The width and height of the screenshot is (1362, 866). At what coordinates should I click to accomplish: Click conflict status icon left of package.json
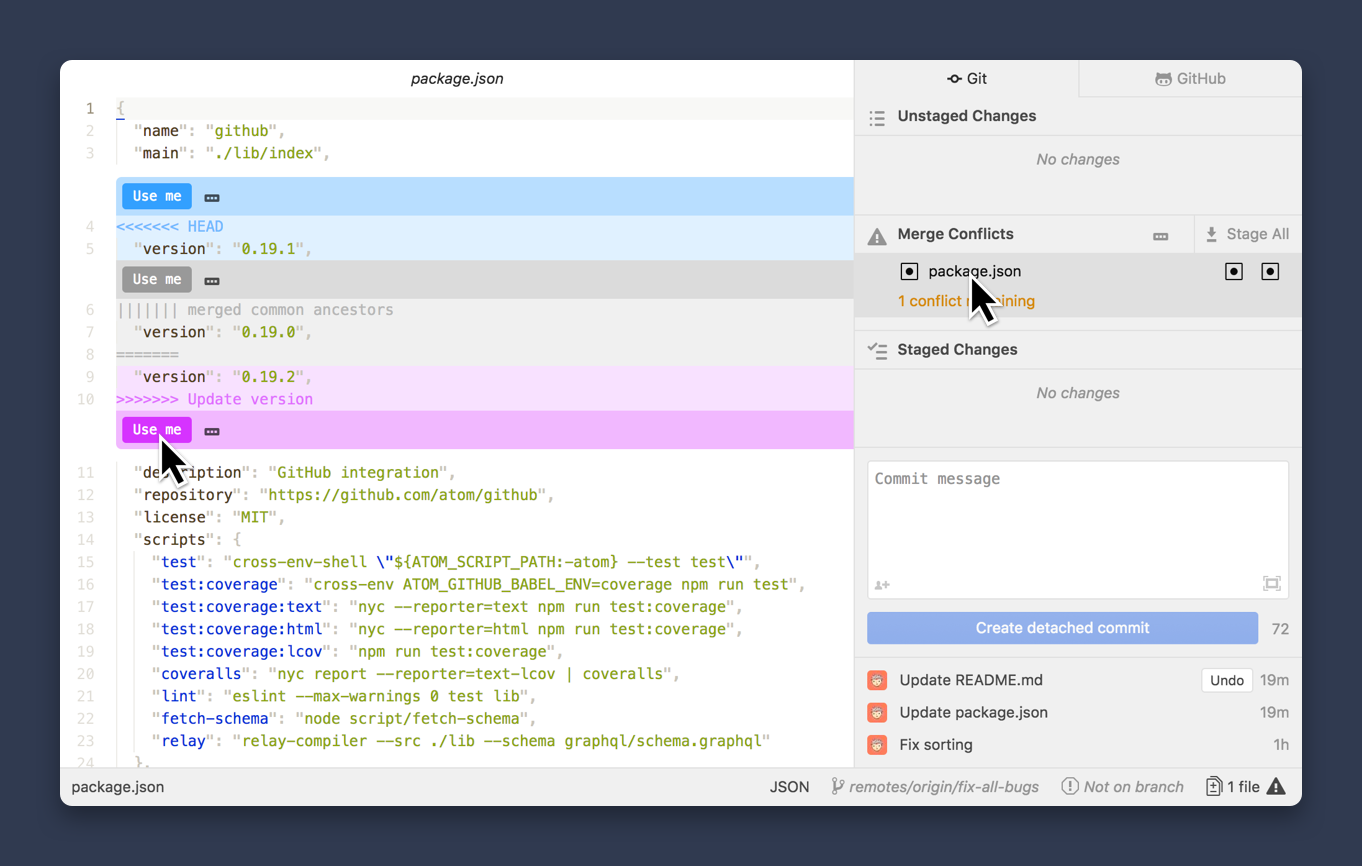(908, 272)
